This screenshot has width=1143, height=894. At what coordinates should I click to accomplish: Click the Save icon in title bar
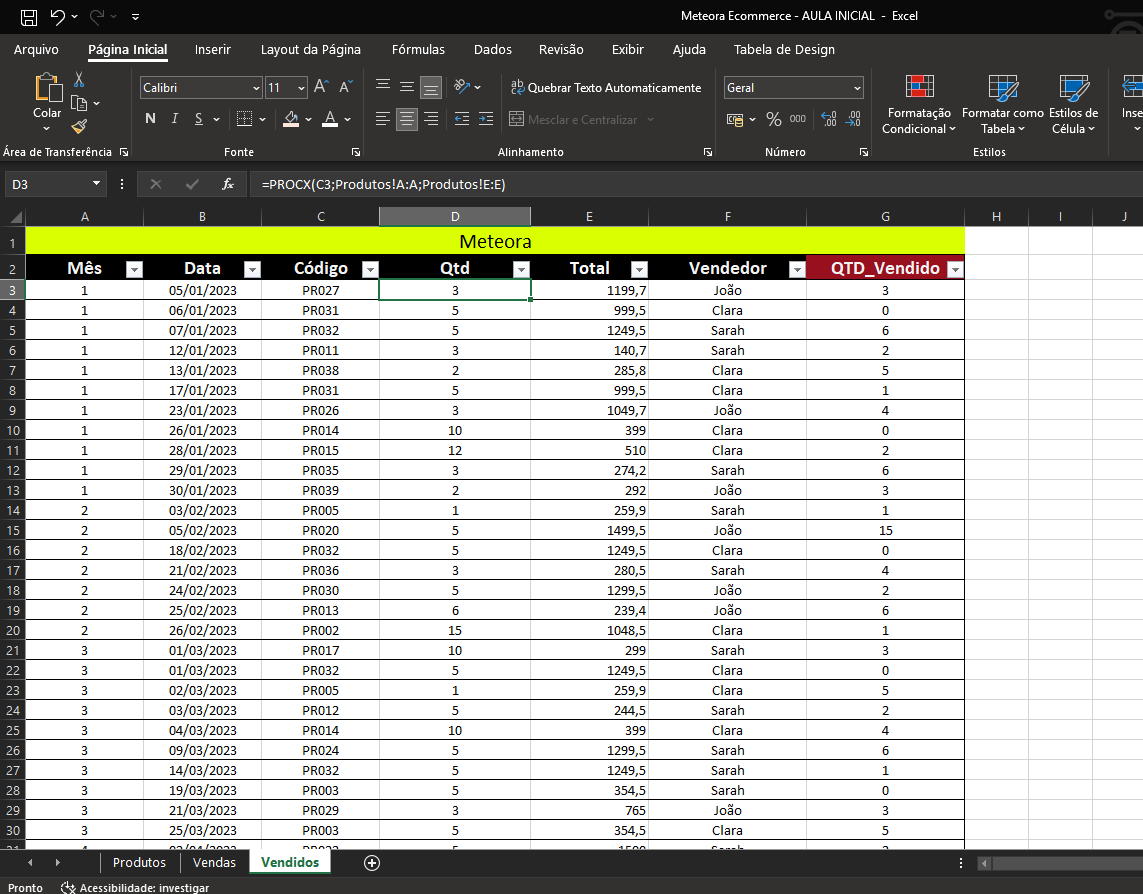28,16
